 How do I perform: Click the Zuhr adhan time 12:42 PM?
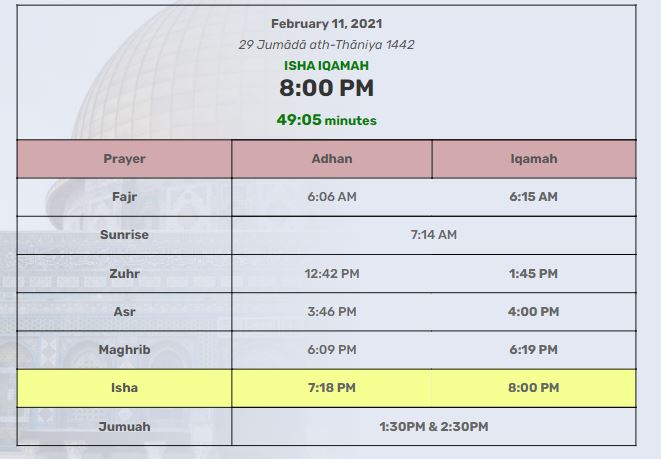(332, 273)
